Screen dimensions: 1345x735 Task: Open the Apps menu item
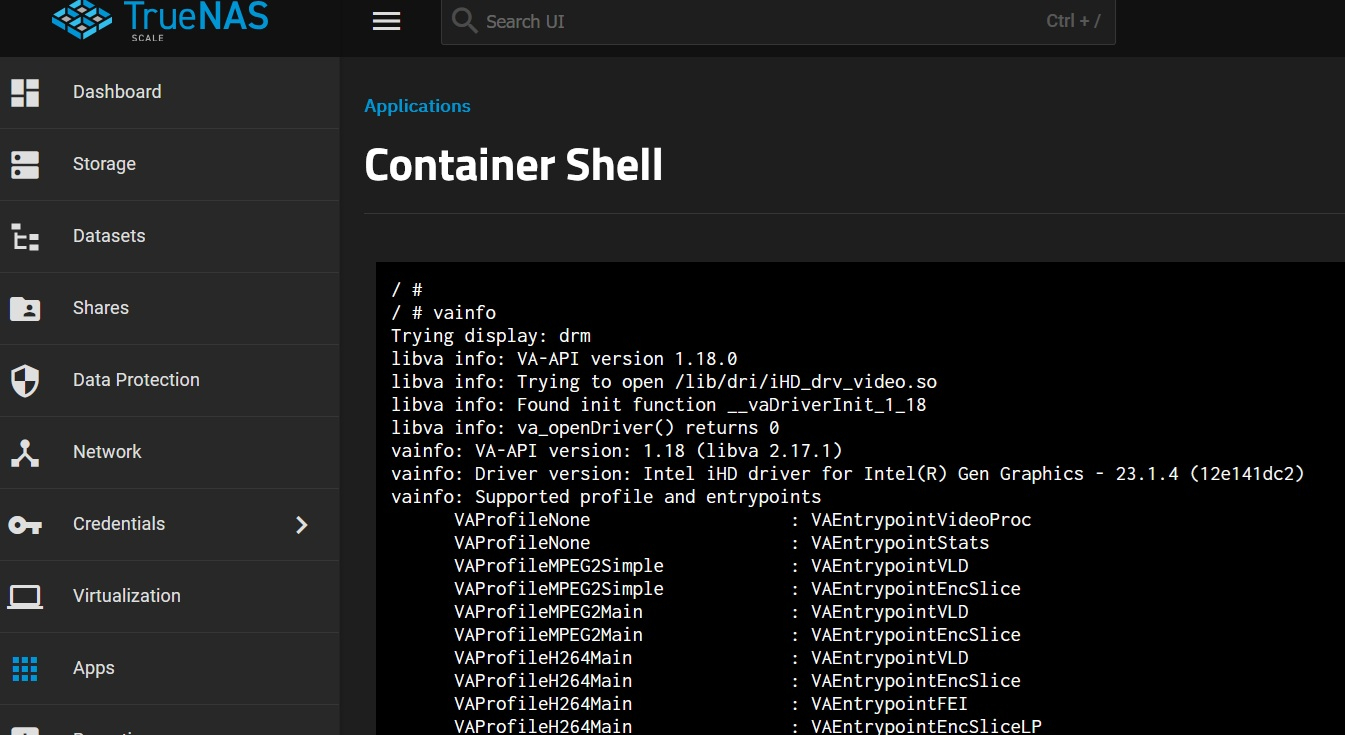tap(93, 668)
